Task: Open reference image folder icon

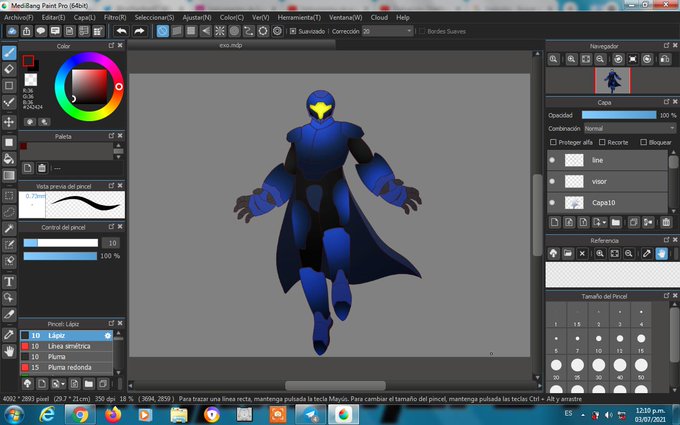Action: (x=568, y=254)
